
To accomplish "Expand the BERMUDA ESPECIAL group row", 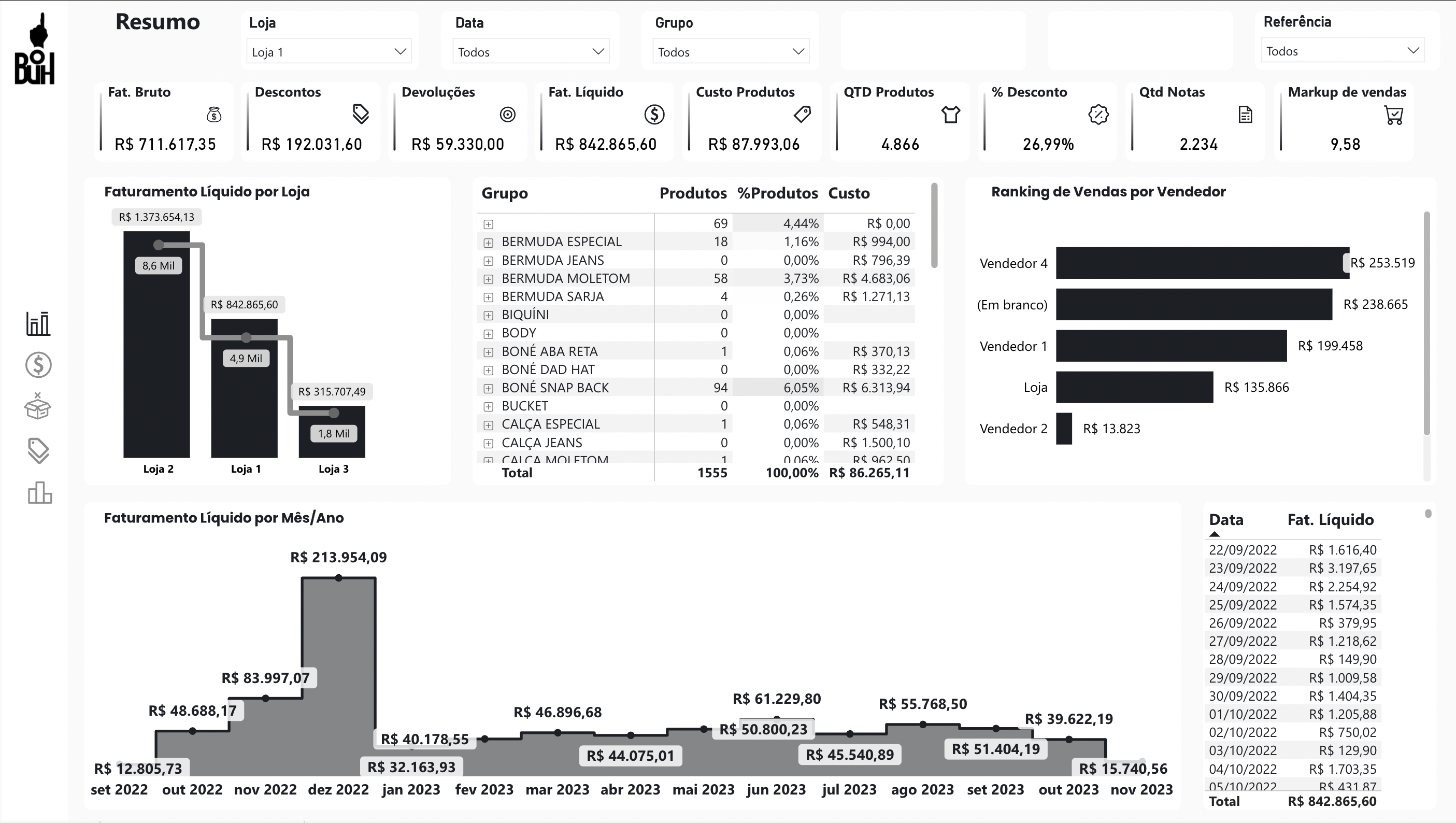I will point(488,243).
